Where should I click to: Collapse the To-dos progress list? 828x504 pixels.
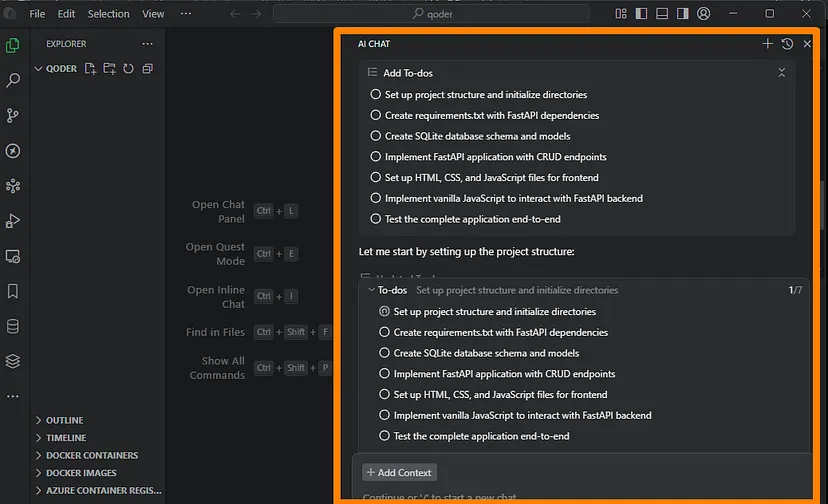click(371, 290)
